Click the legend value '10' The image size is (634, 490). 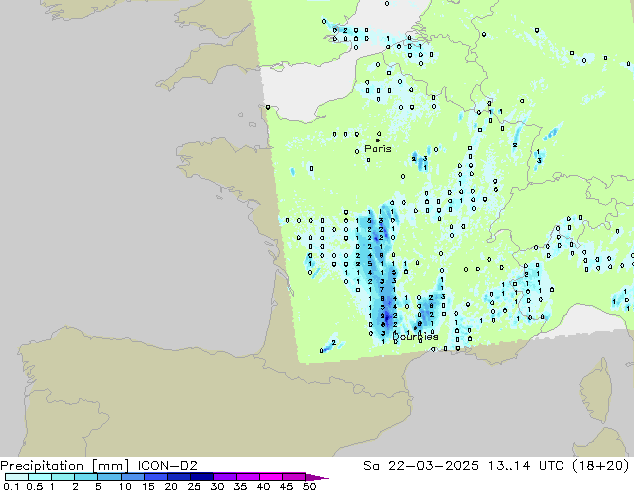(125, 486)
